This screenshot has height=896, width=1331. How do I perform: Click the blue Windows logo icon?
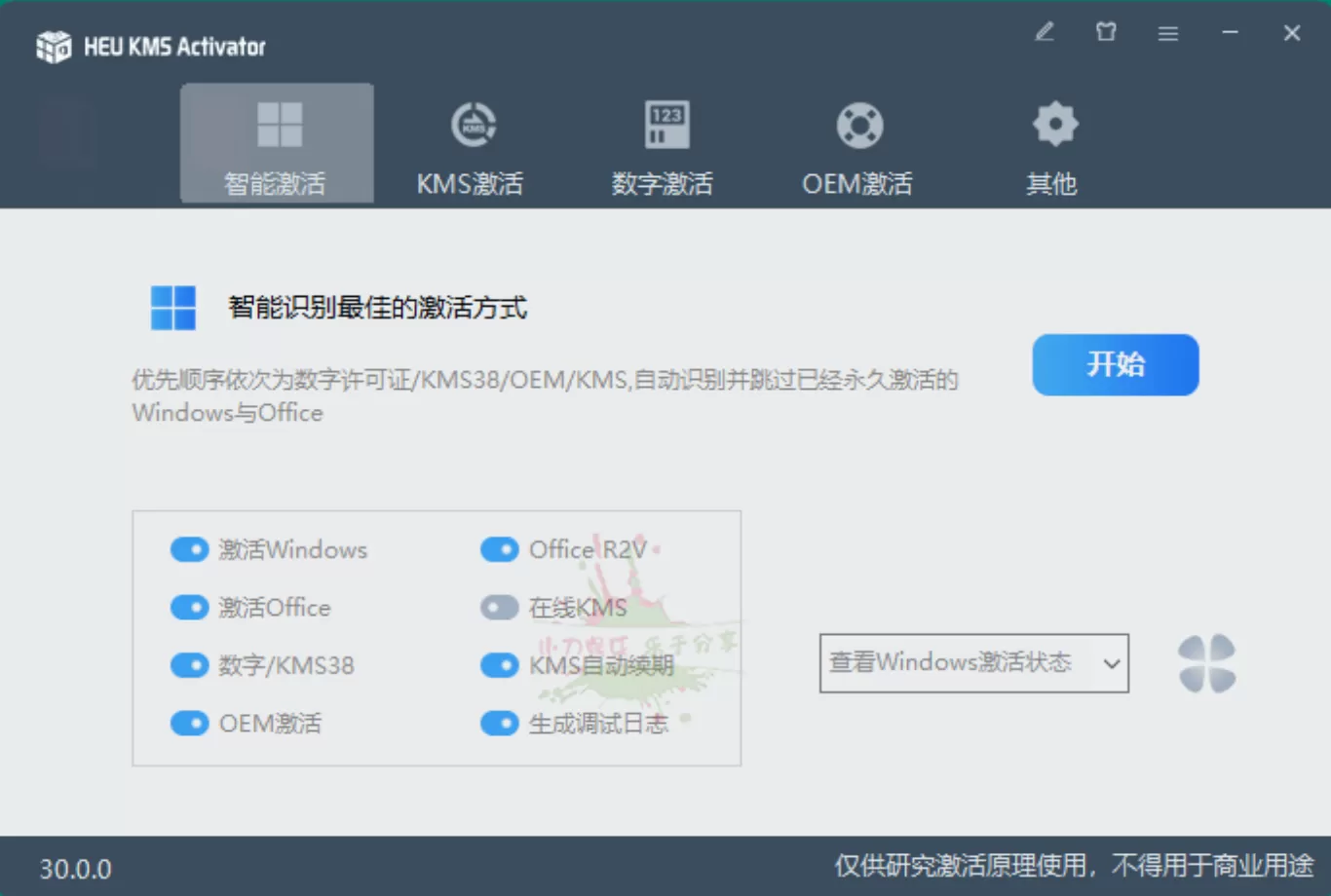tap(173, 308)
